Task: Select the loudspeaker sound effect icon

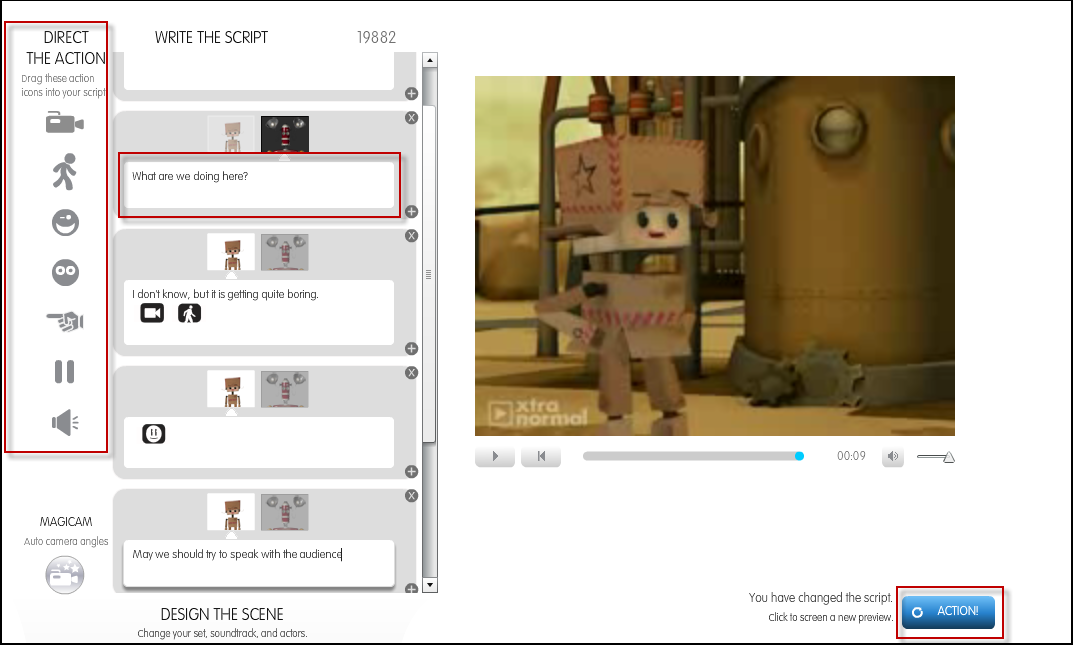Action: [x=65, y=423]
